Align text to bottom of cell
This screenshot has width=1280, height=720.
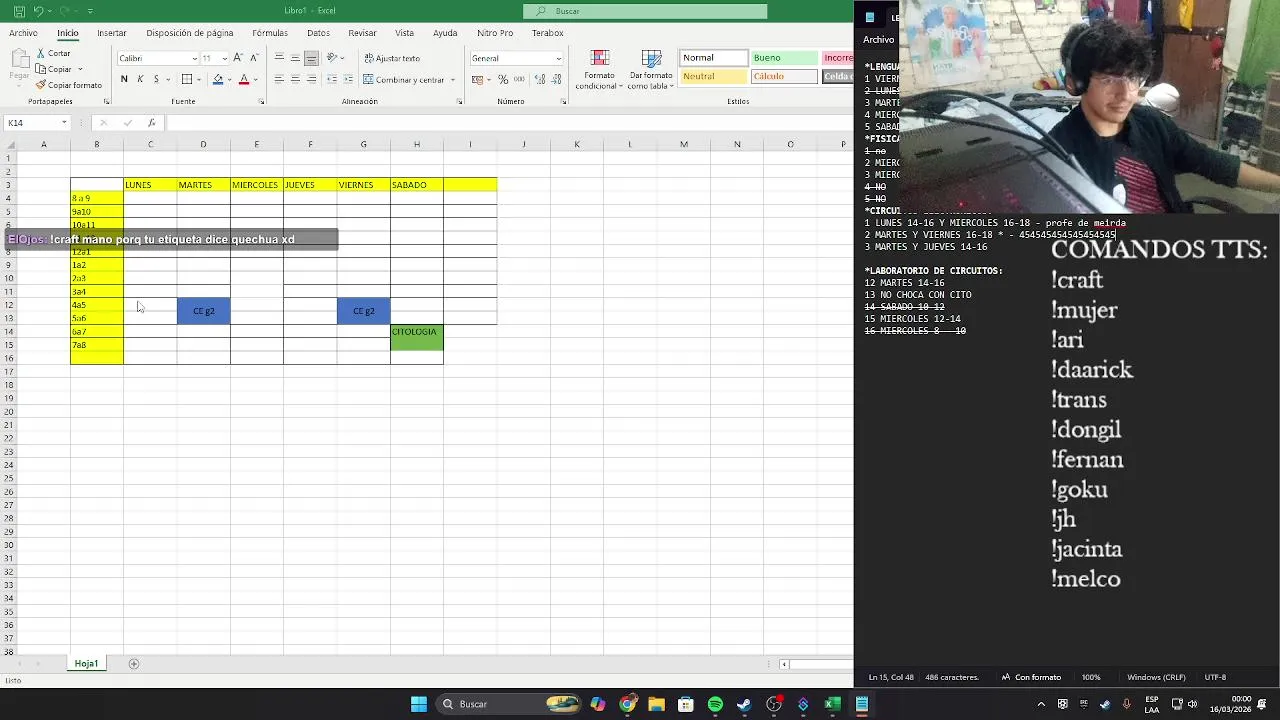311,58
